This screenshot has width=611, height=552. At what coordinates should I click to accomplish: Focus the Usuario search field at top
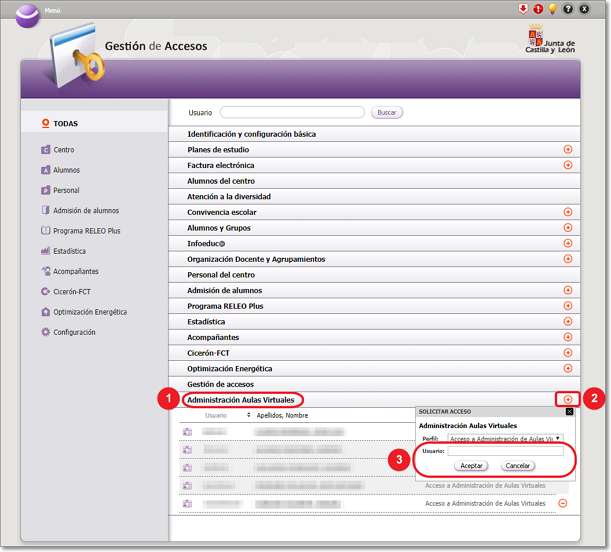tap(292, 113)
